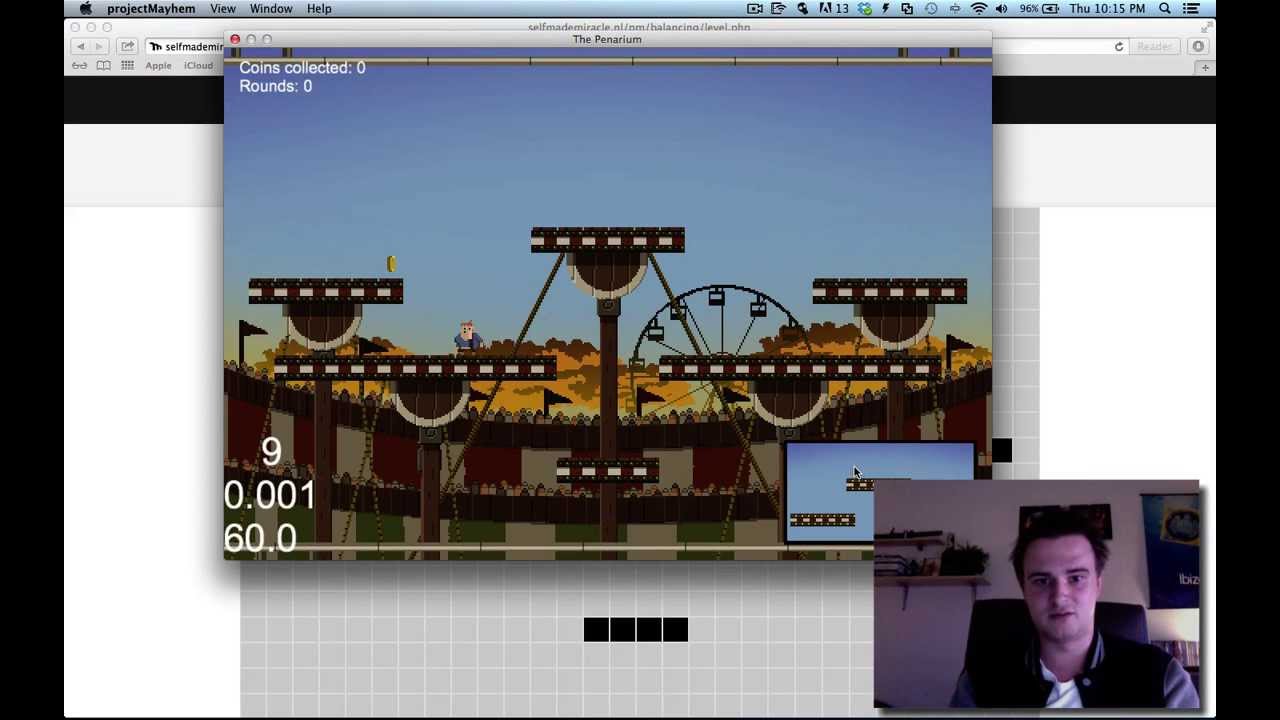Click the 0.001 debug value

tap(270, 495)
